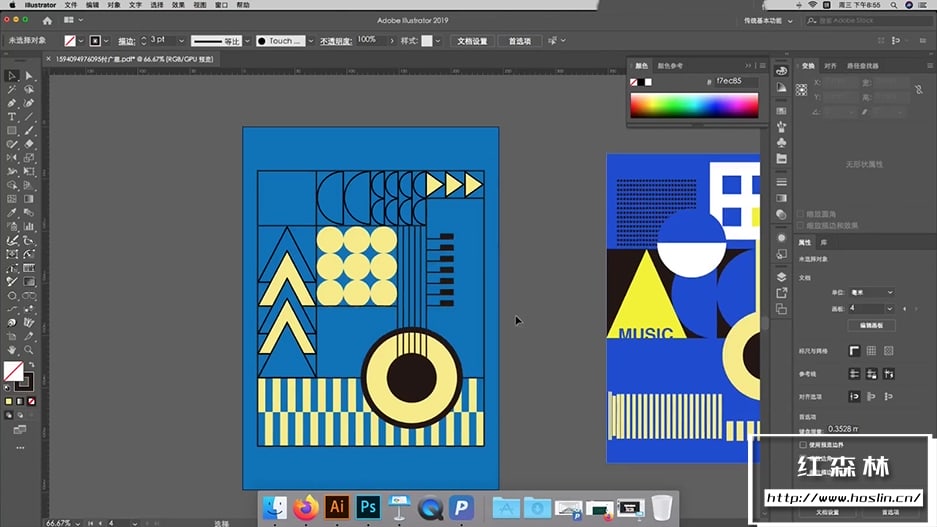This screenshot has height=527, width=937.
Task: Select the Selection tool arrow
Action: pos(11,76)
